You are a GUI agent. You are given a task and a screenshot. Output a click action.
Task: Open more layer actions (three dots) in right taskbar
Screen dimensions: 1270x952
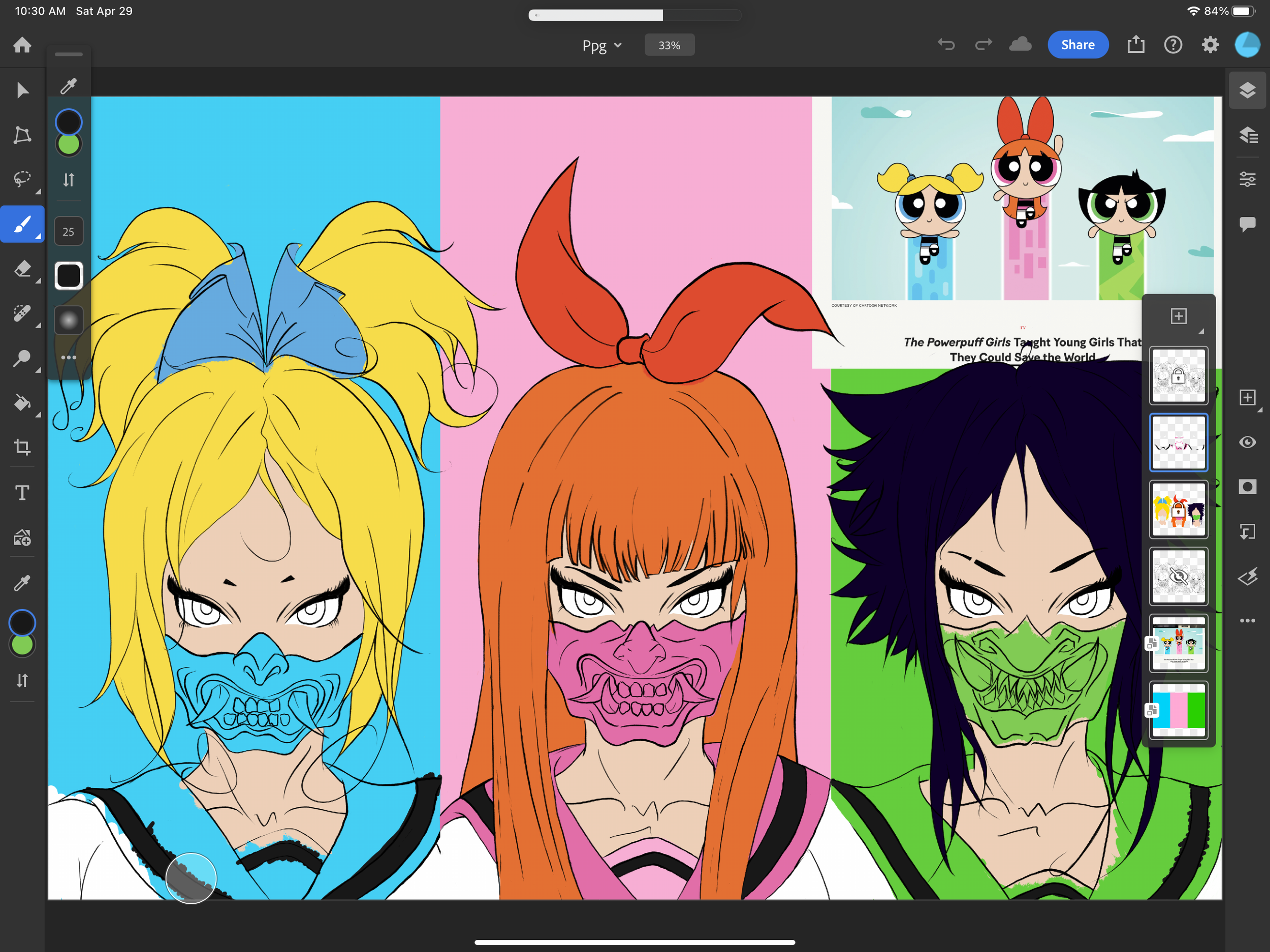click(1247, 621)
